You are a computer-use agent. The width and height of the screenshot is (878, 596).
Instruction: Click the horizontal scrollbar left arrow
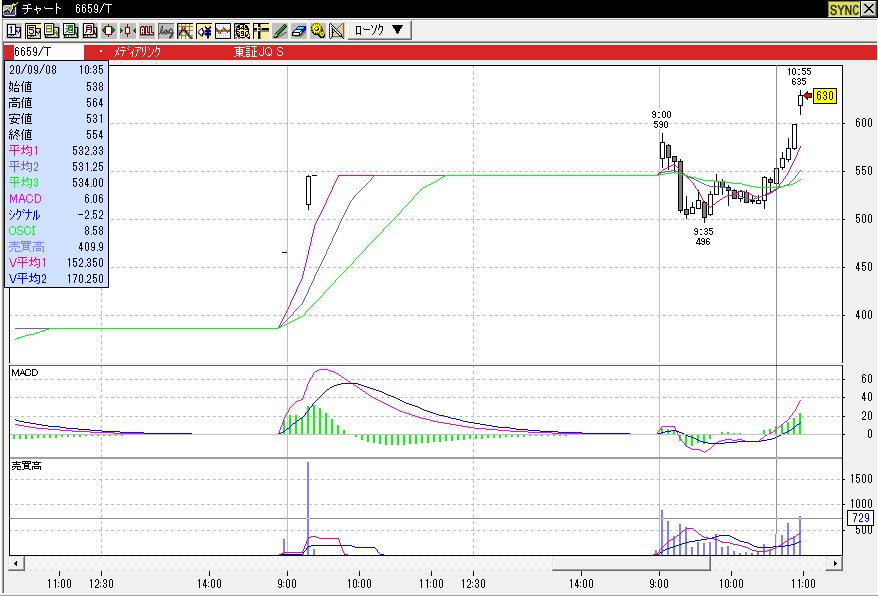pos(15,564)
